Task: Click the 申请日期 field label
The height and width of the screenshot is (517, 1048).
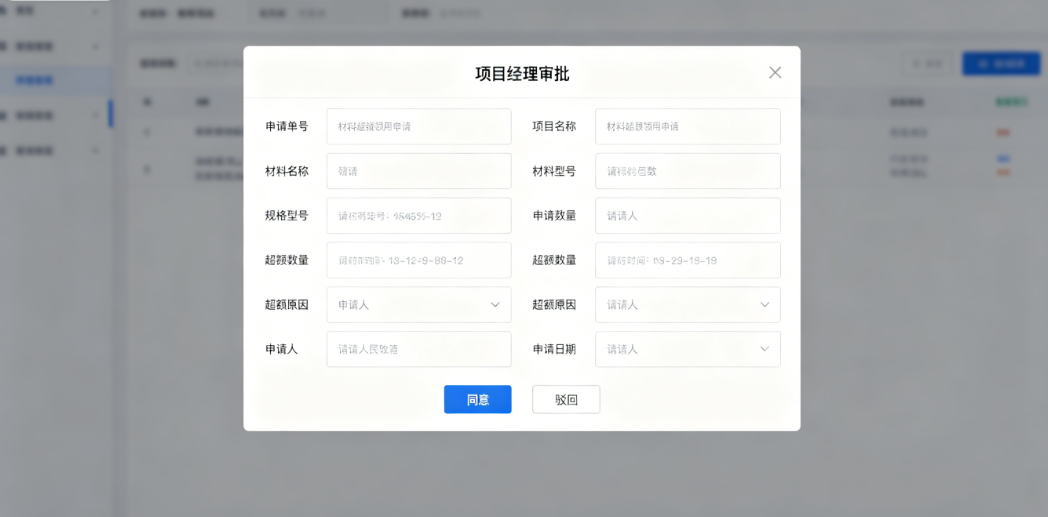Action: (554, 349)
